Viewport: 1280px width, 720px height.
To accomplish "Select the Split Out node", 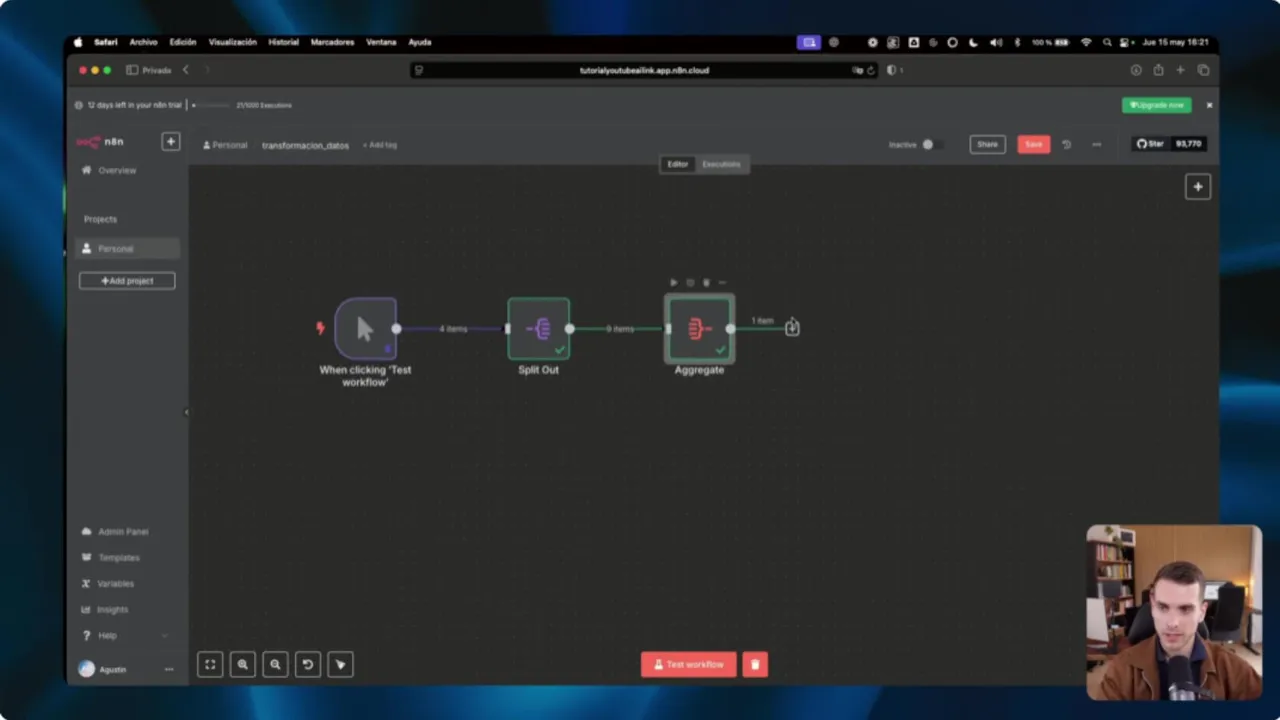I will pyautogui.click(x=539, y=328).
